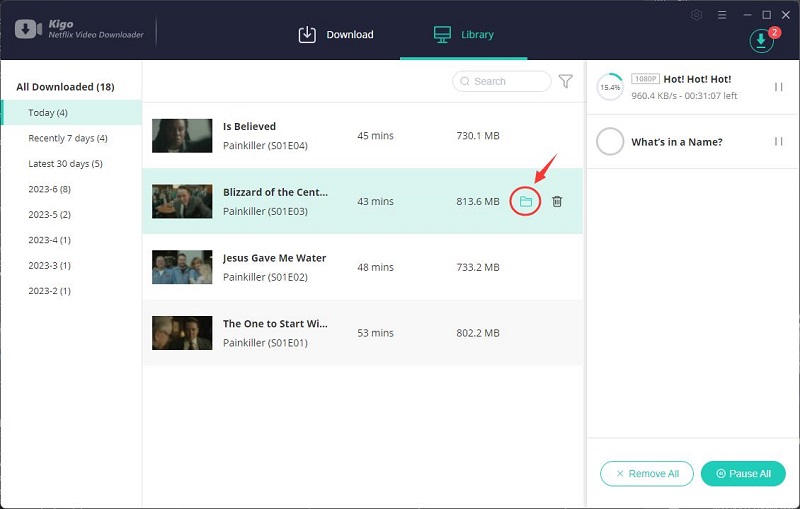The height and width of the screenshot is (509, 800).
Task: Click the Search field in library
Action: (502, 81)
